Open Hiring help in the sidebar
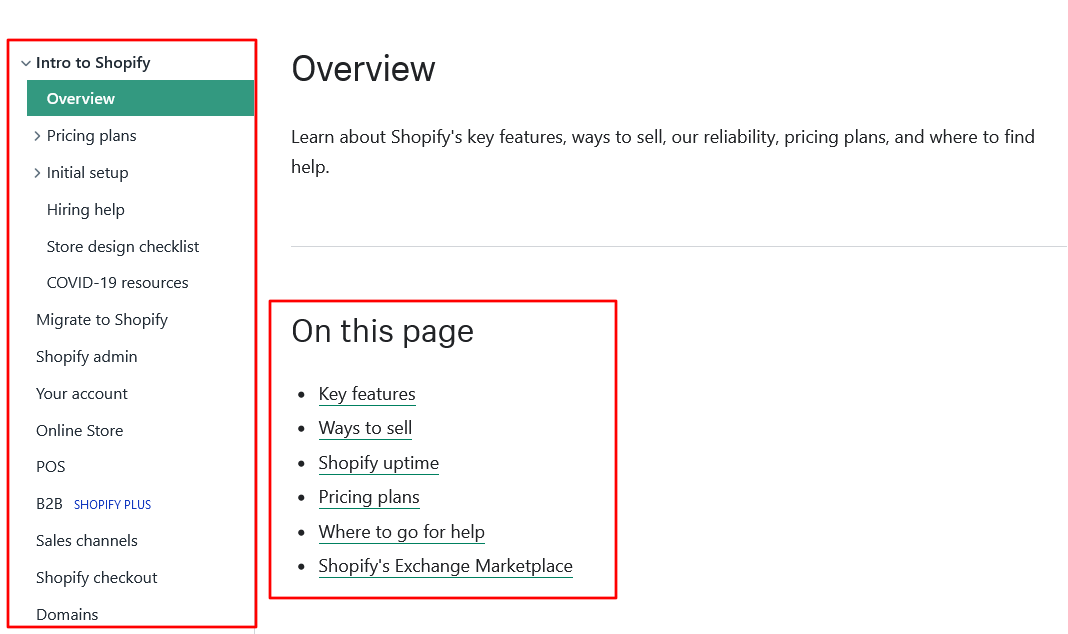 pos(86,209)
